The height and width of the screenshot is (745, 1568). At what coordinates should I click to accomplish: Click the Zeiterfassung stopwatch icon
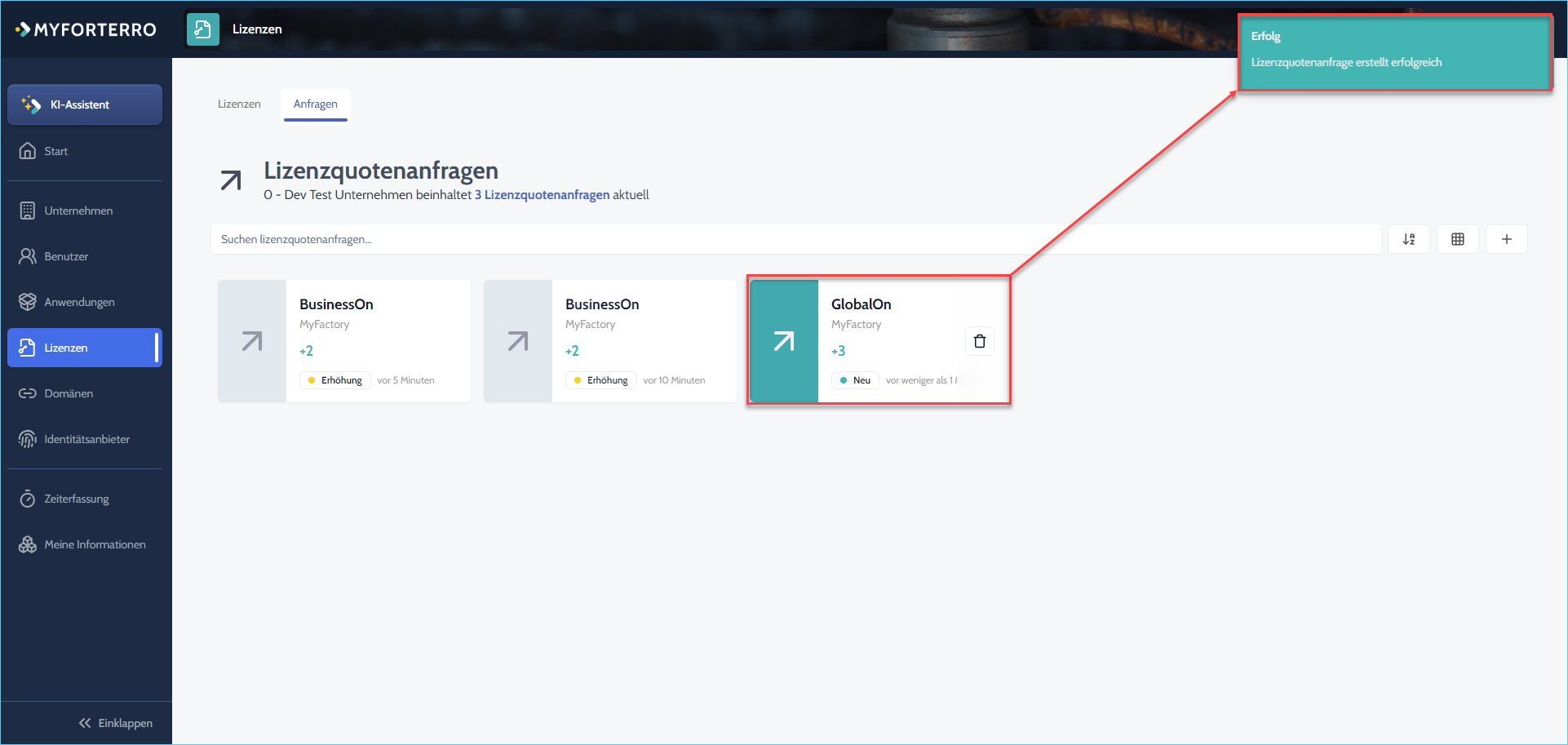point(28,499)
